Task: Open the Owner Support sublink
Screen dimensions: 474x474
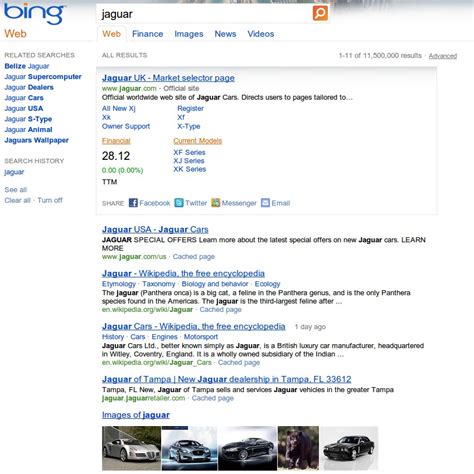Action: tap(126, 126)
